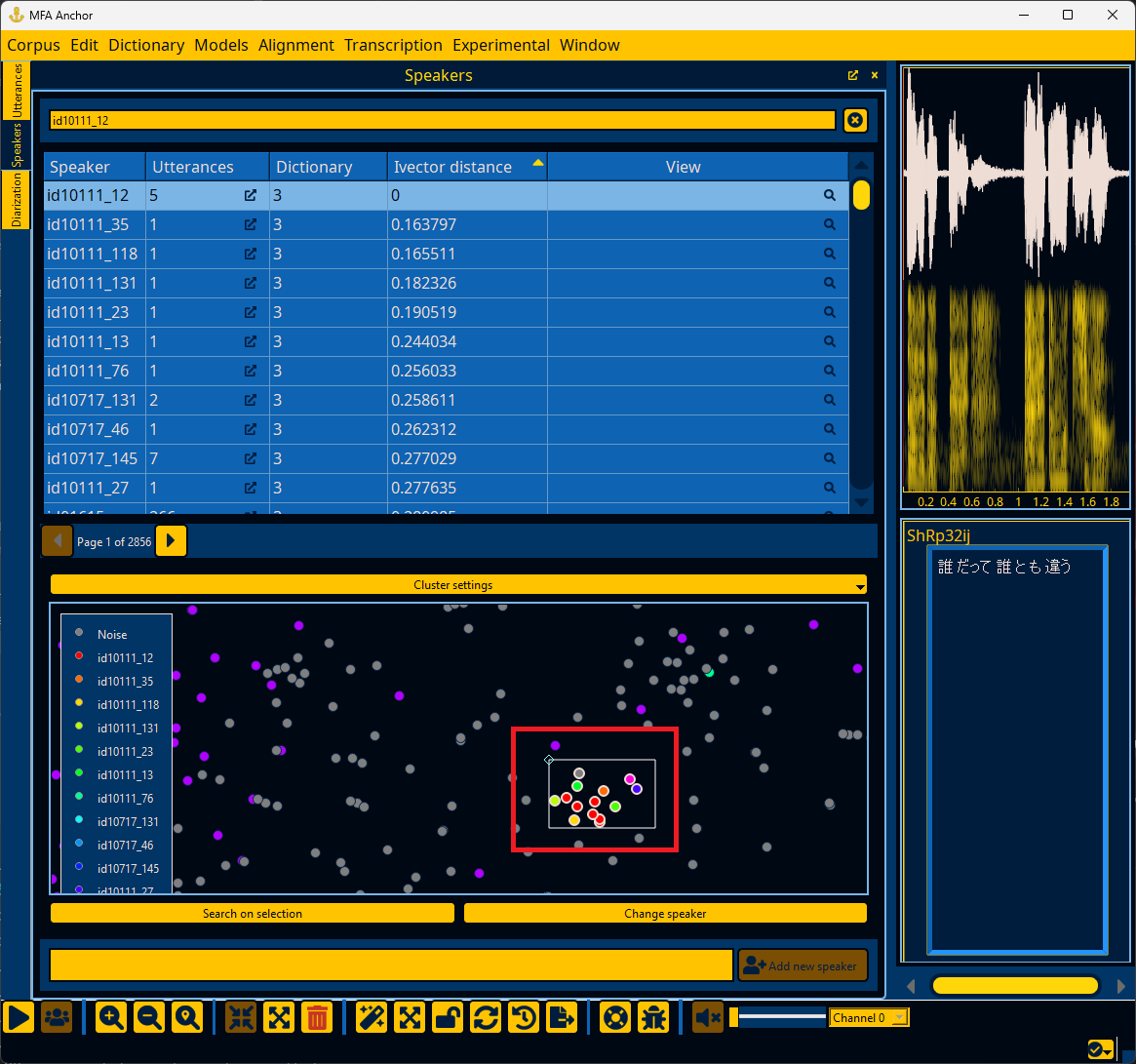This screenshot has width=1136, height=1064.
Task: Open help via the lifebuoy icon
Action: point(616,1017)
